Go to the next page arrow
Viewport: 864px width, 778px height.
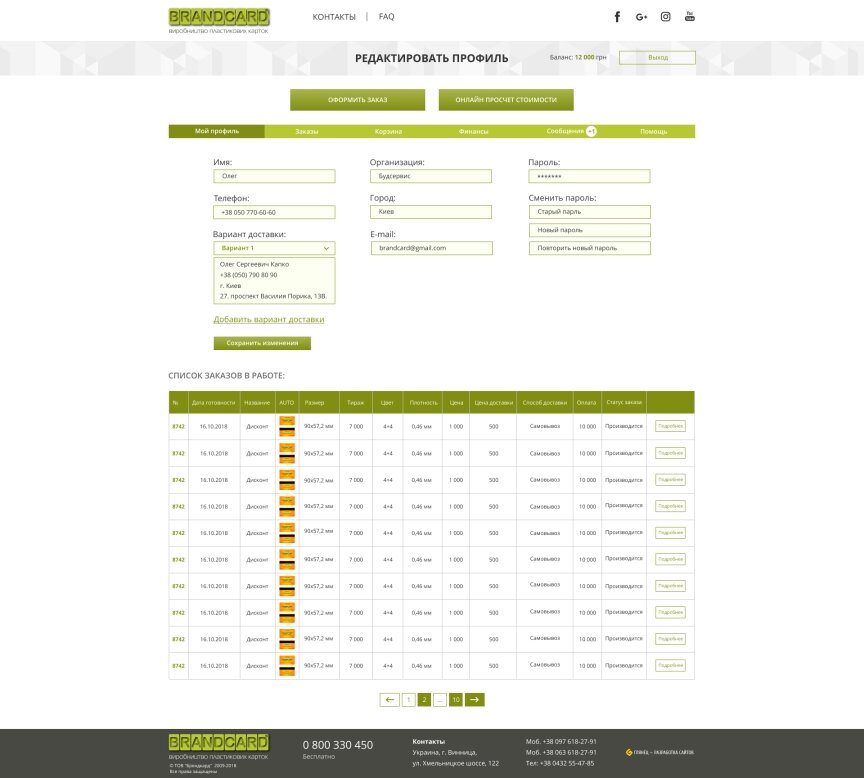[x=475, y=700]
